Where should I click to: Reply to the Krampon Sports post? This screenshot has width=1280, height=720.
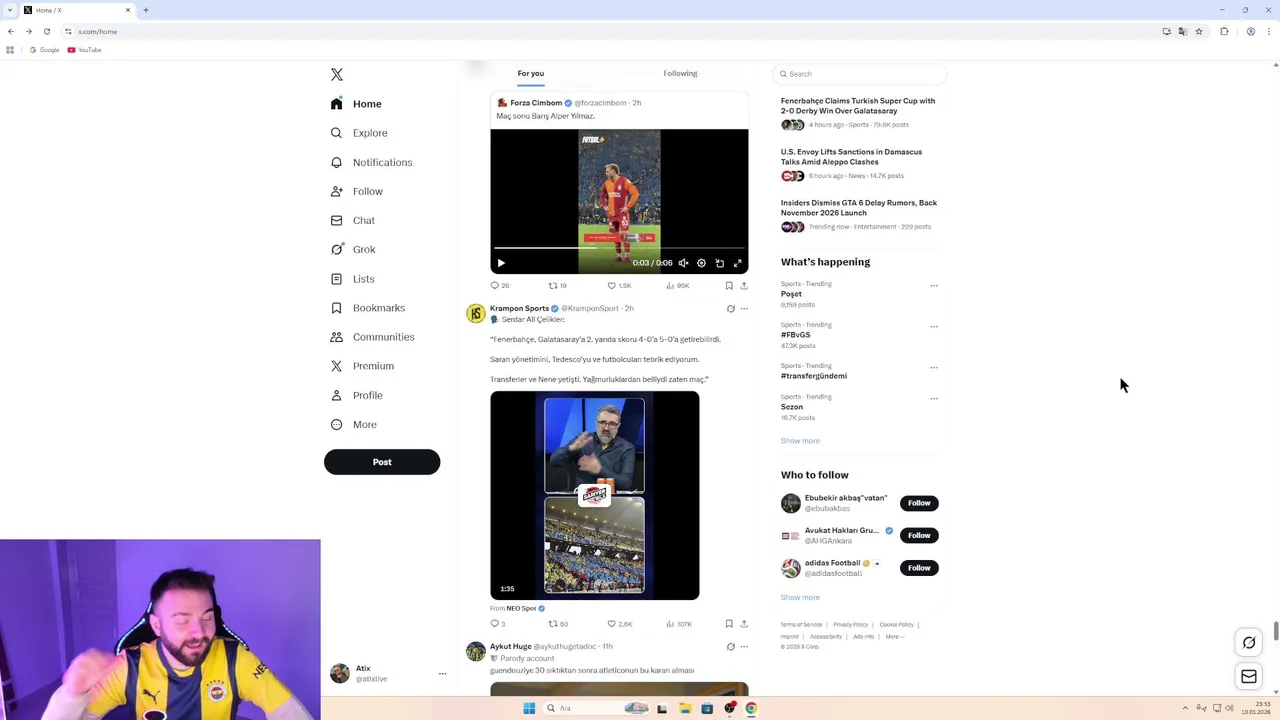click(x=497, y=624)
